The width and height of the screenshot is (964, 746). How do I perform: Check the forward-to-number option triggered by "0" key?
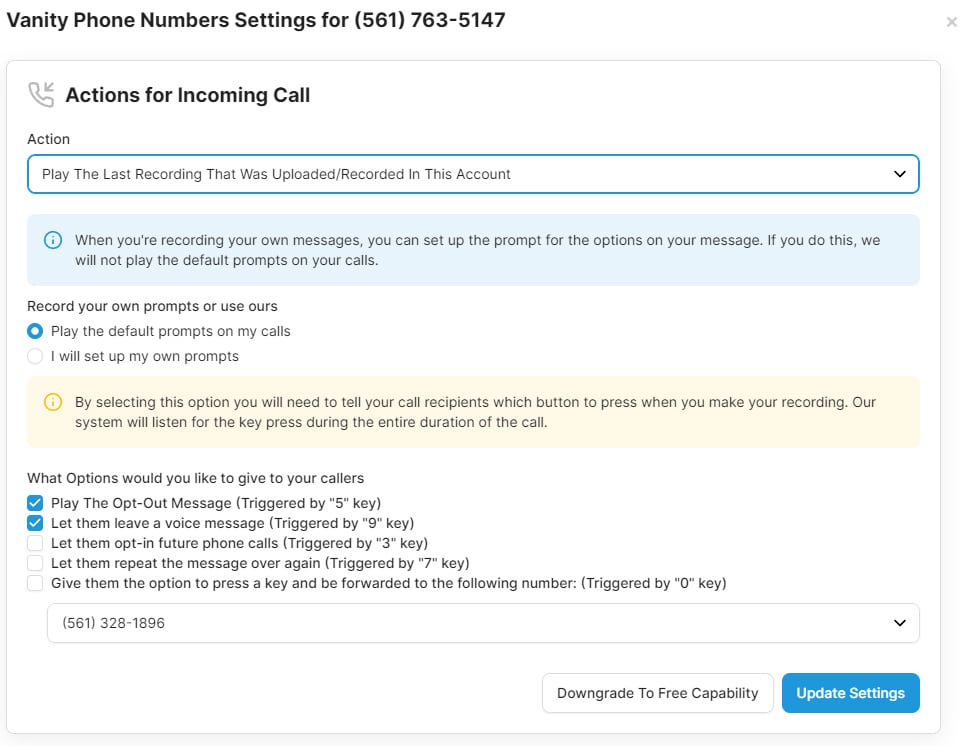pyautogui.click(x=36, y=583)
